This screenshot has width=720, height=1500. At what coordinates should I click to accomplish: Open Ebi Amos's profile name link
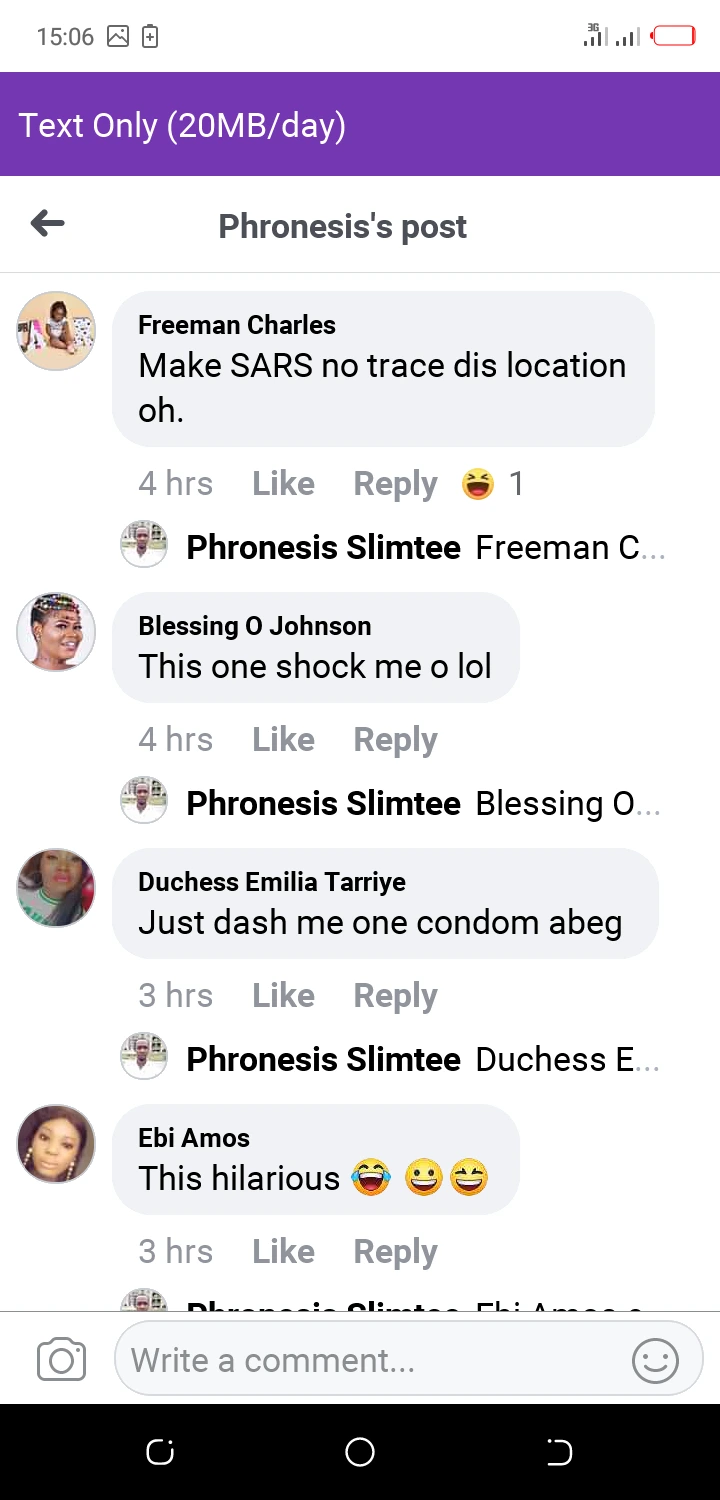[x=194, y=1138]
